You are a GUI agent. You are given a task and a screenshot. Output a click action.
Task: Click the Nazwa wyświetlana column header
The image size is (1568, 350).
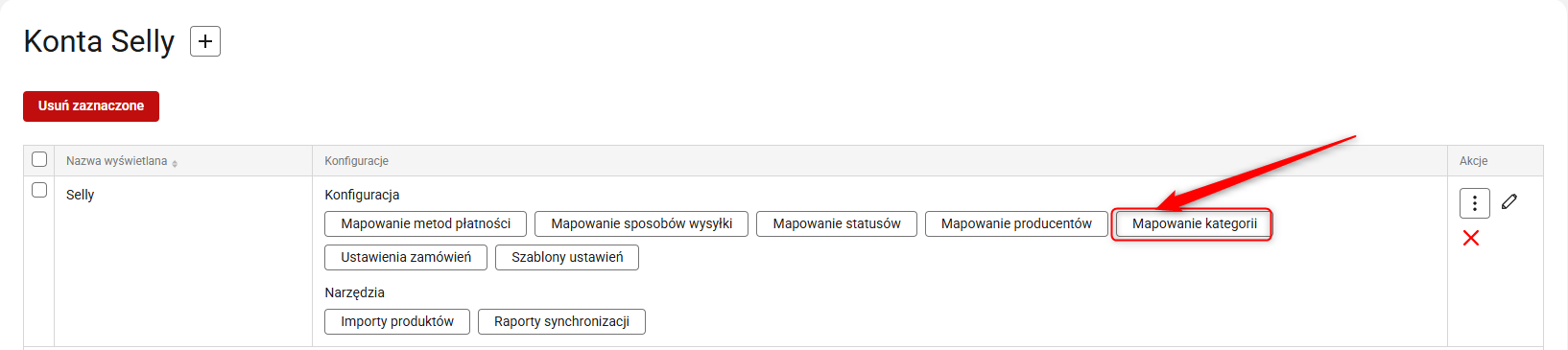(x=116, y=161)
